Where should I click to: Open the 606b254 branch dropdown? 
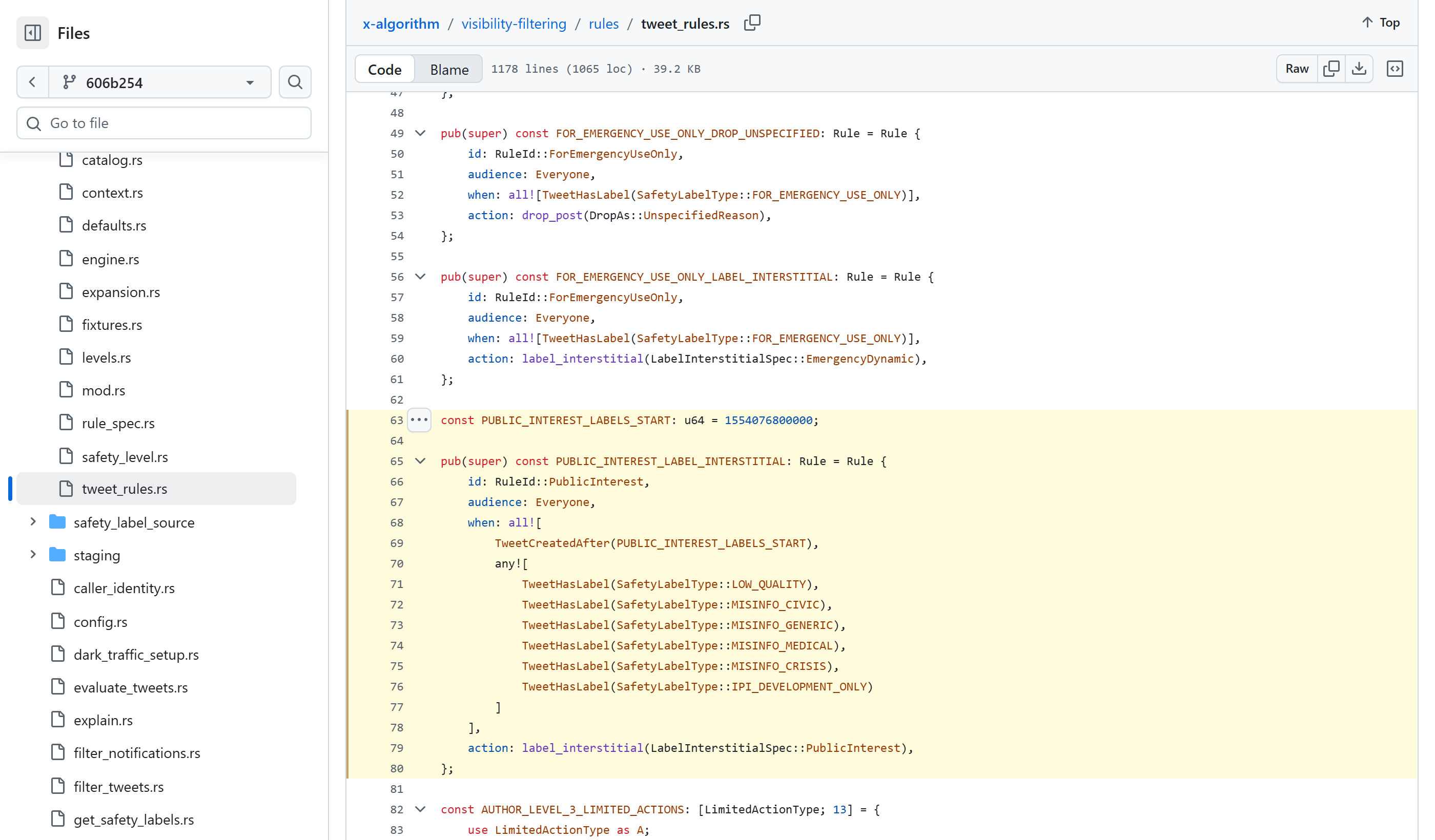click(160, 82)
